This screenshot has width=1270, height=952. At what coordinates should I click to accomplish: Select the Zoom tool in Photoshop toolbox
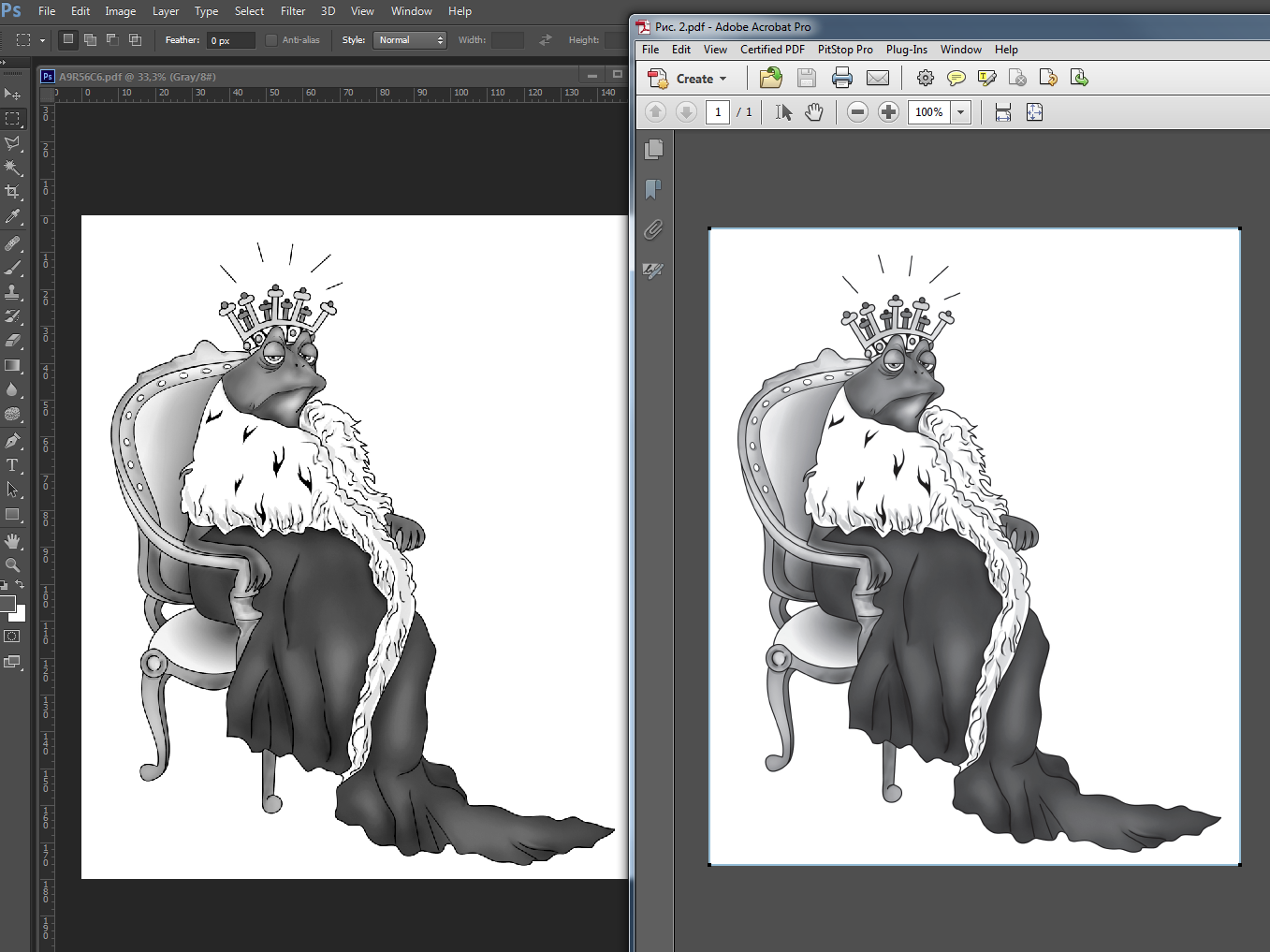(x=12, y=565)
